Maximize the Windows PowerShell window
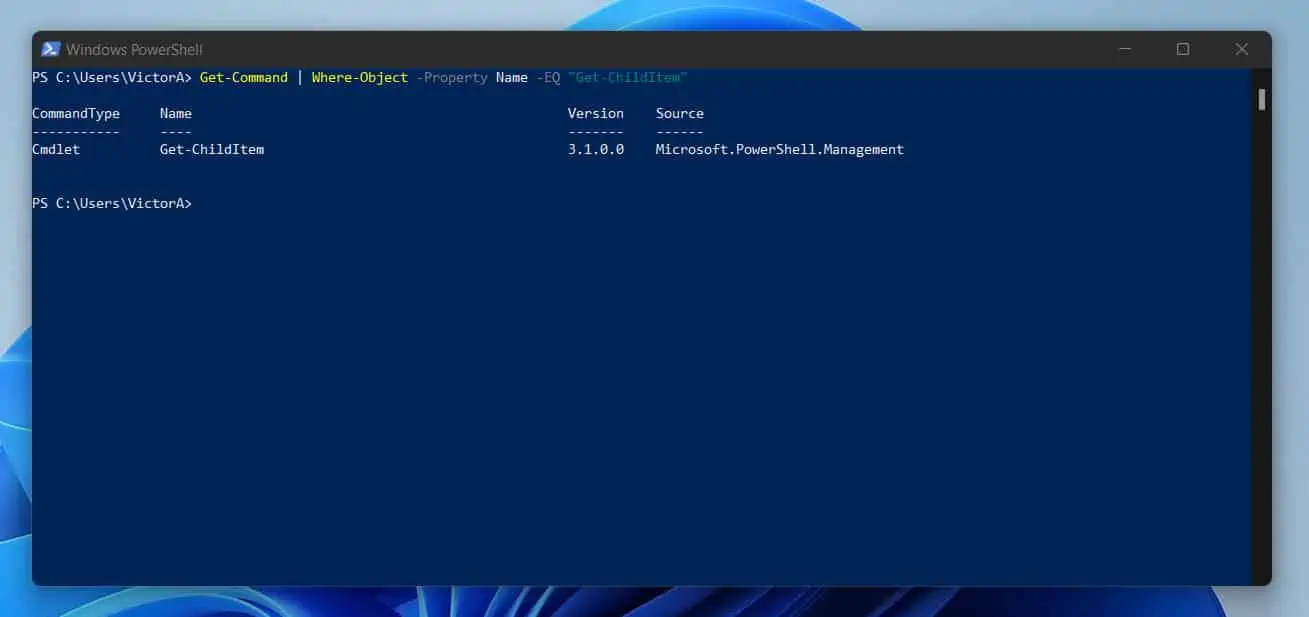The width and height of the screenshot is (1309, 617). click(x=1183, y=49)
